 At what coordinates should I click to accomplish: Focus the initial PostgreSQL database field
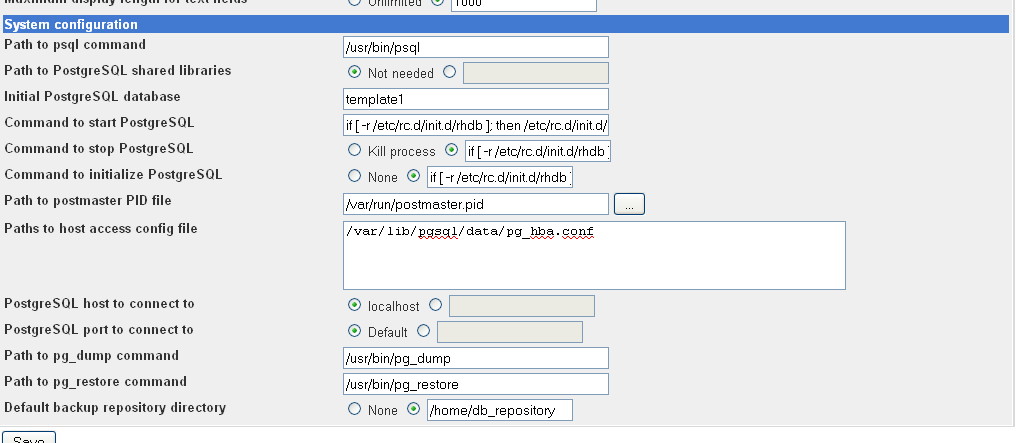click(475, 99)
